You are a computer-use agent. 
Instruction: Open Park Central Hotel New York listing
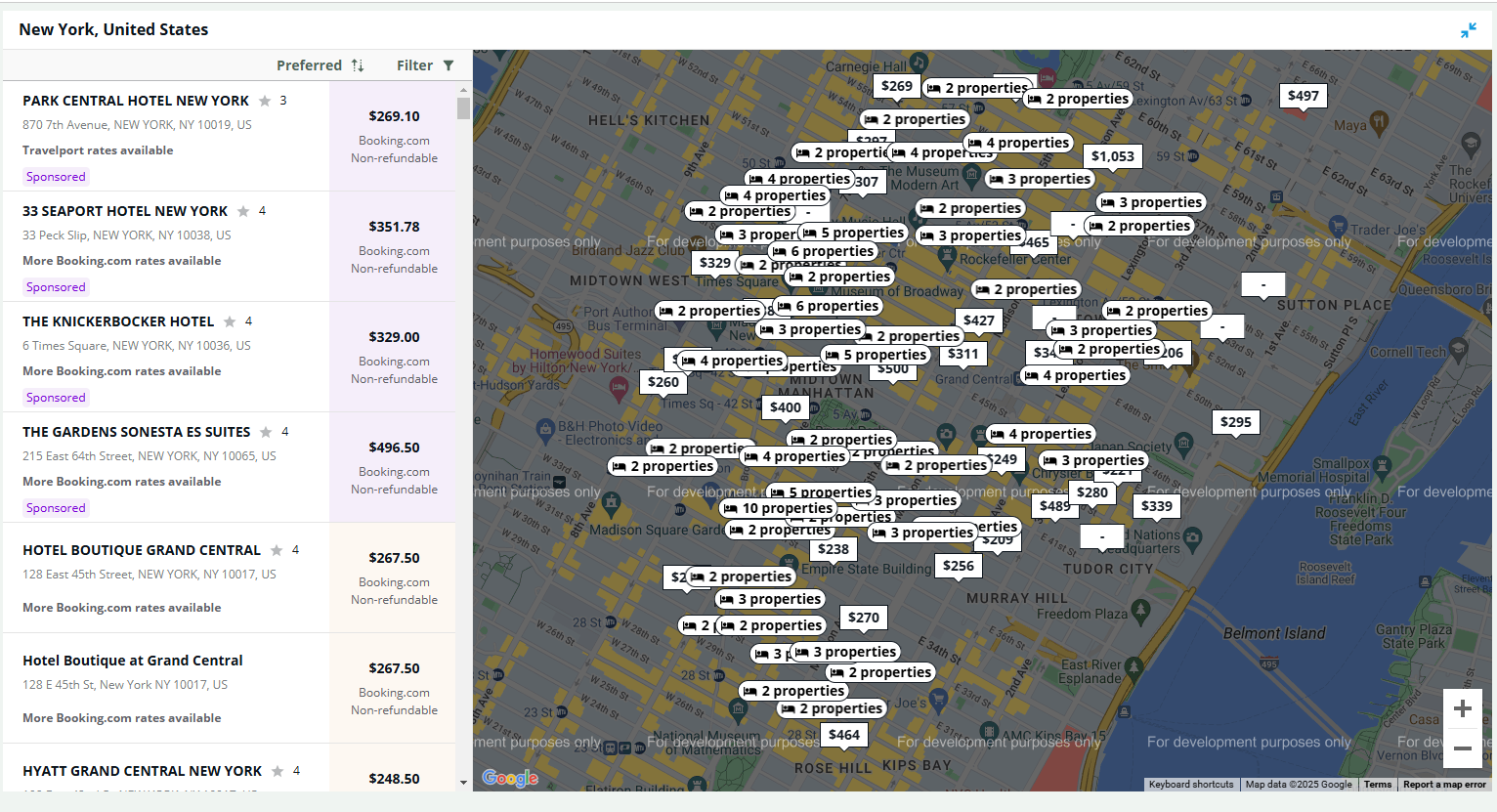(x=136, y=101)
